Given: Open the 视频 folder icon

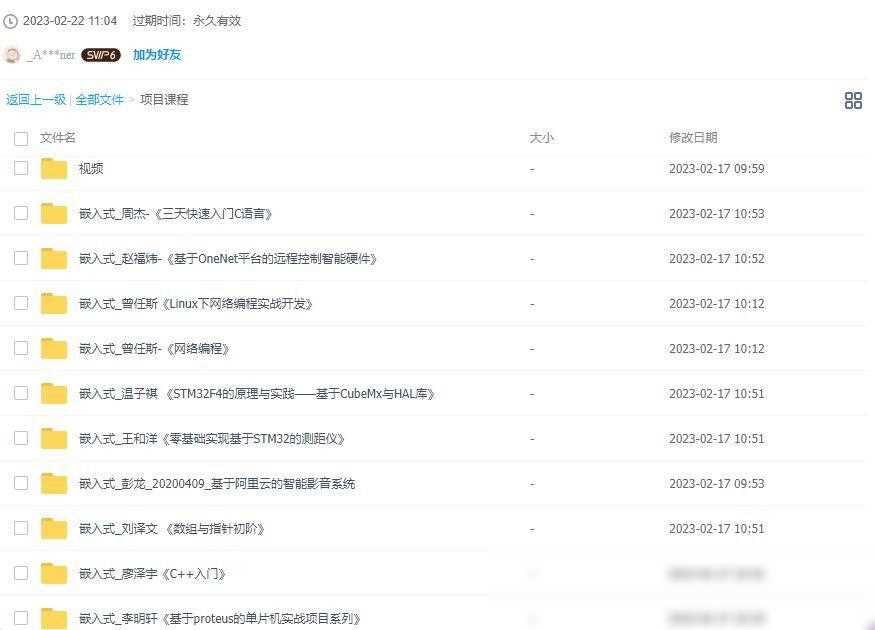Looking at the screenshot, I should [54, 169].
